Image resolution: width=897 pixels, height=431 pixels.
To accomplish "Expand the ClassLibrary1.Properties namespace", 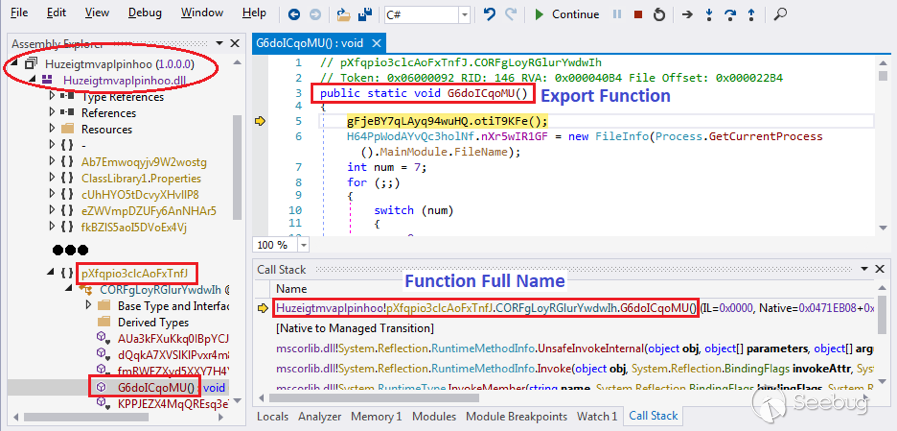I will coord(53,178).
